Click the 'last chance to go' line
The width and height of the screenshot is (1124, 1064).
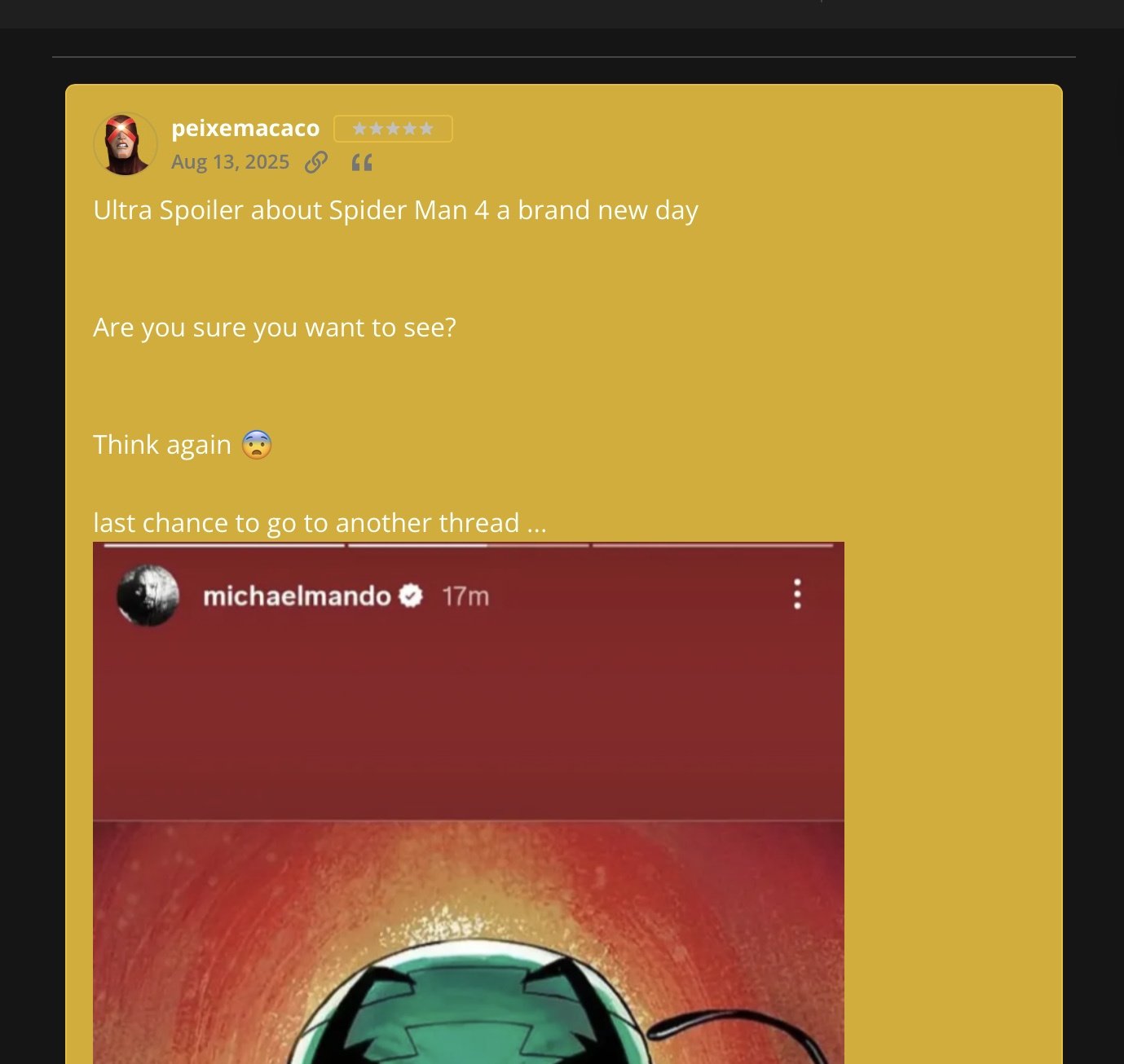pos(320,523)
